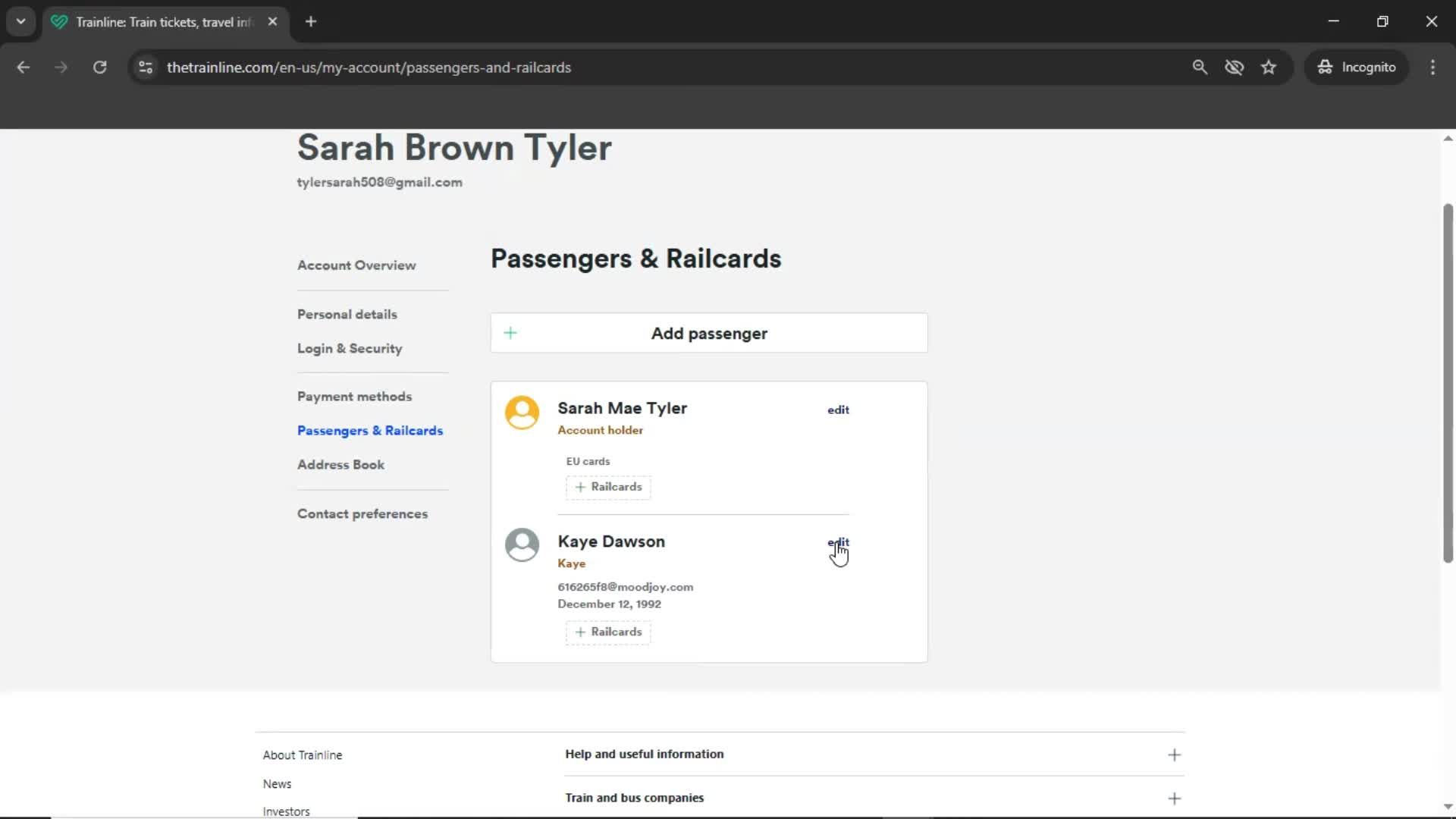Bookmark the page via the star icon
This screenshot has height=819, width=1456.
[x=1269, y=67]
